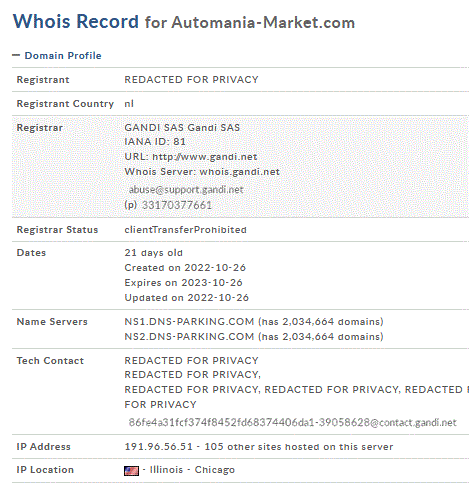This screenshot has height=489, width=469.
Task: Select Whois Server: whois.gandi.net text
Action: (x=202, y=172)
